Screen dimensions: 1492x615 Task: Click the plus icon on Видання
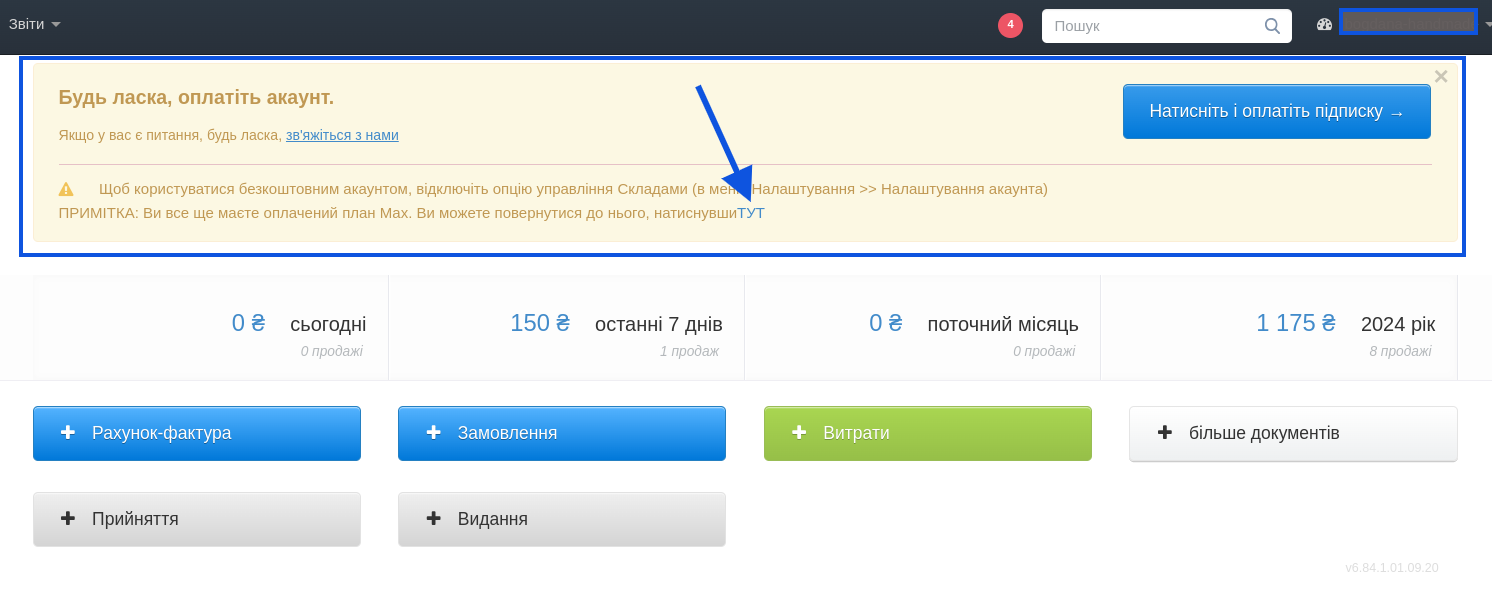coord(434,519)
